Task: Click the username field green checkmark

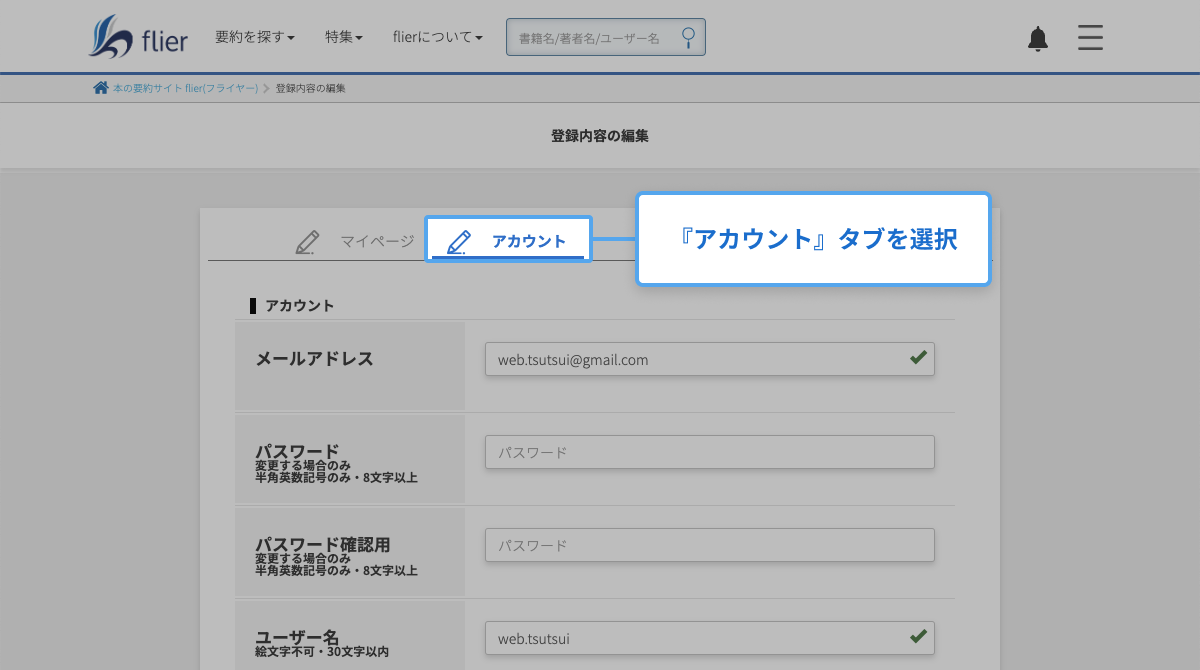Action: tap(918, 637)
